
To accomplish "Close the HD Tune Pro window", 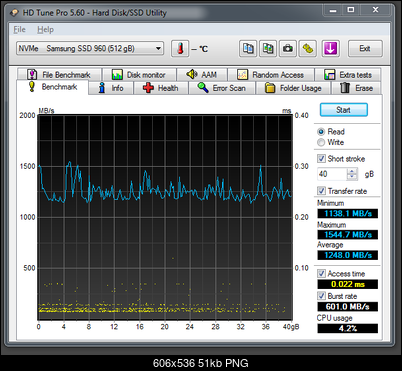I will pyautogui.click(x=376, y=10).
